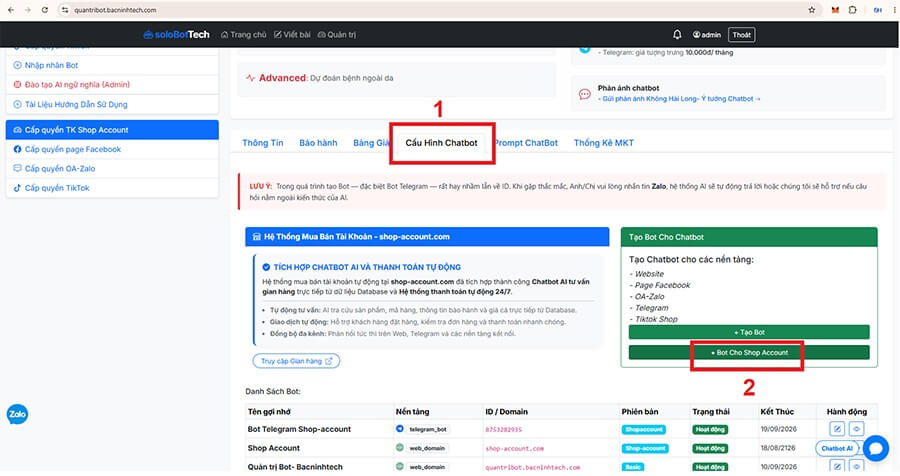900x476 pixels.
Task: Click shop icon in Hệ Thống Mua Bán header
Action: (x=257, y=237)
